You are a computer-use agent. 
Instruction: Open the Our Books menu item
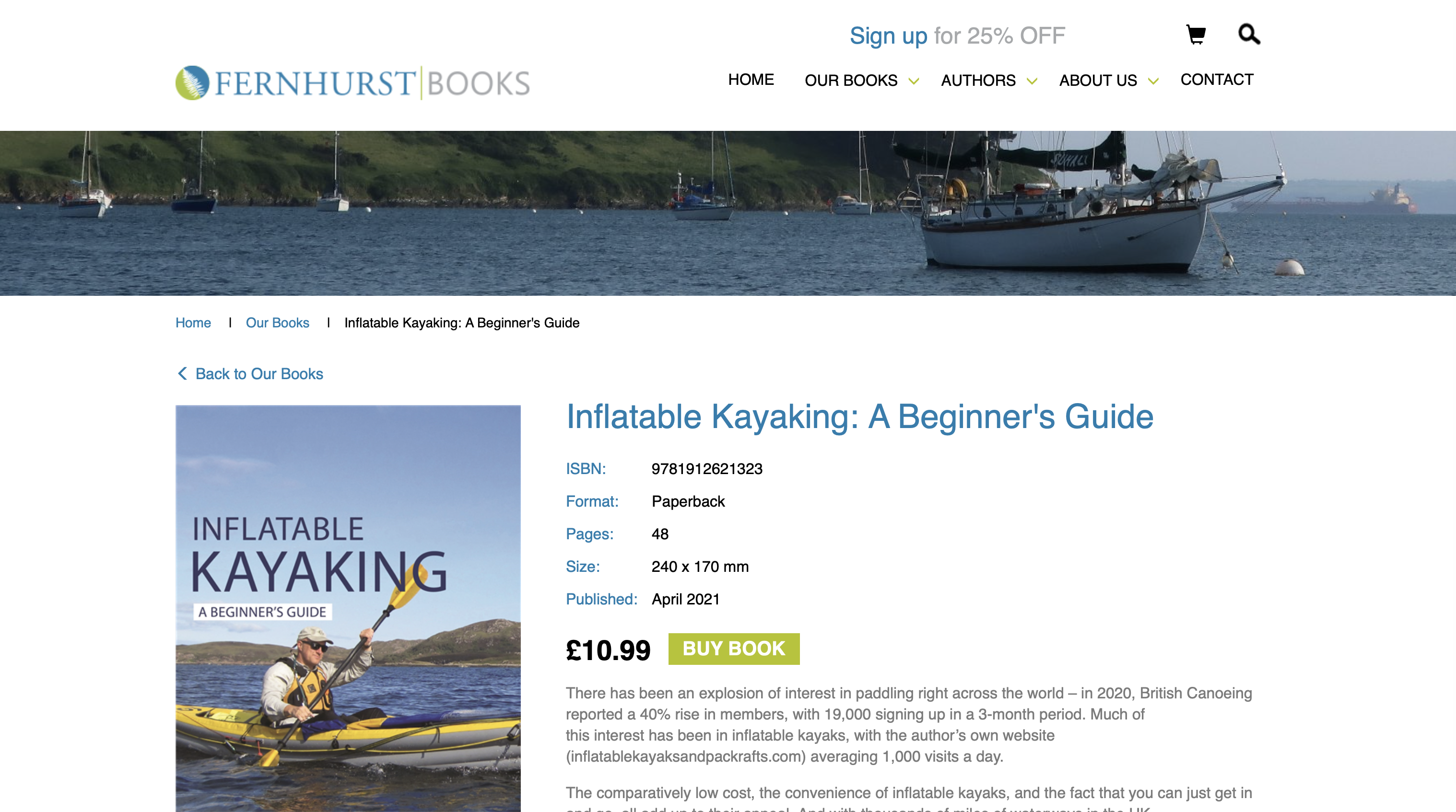(851, 80)
